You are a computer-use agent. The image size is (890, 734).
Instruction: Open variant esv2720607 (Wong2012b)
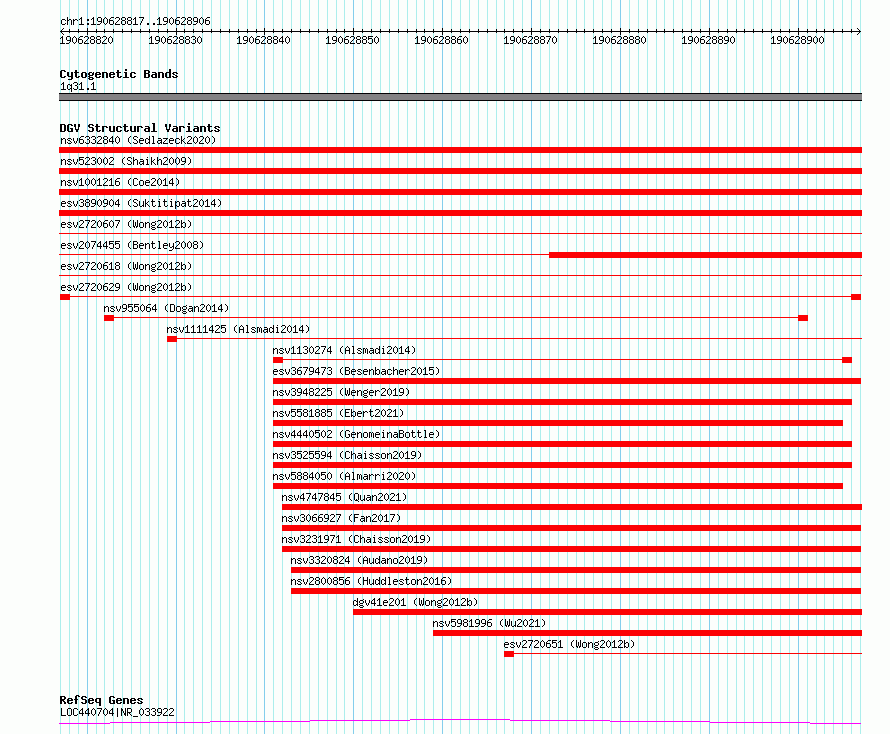pyautogui.click(x=126, y=224)
